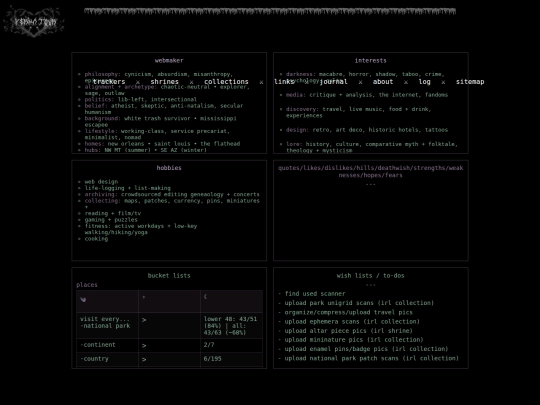The height and width of the screenshot is (405, 540).
Task: Open the about nav link
Action: click(383, 82)
